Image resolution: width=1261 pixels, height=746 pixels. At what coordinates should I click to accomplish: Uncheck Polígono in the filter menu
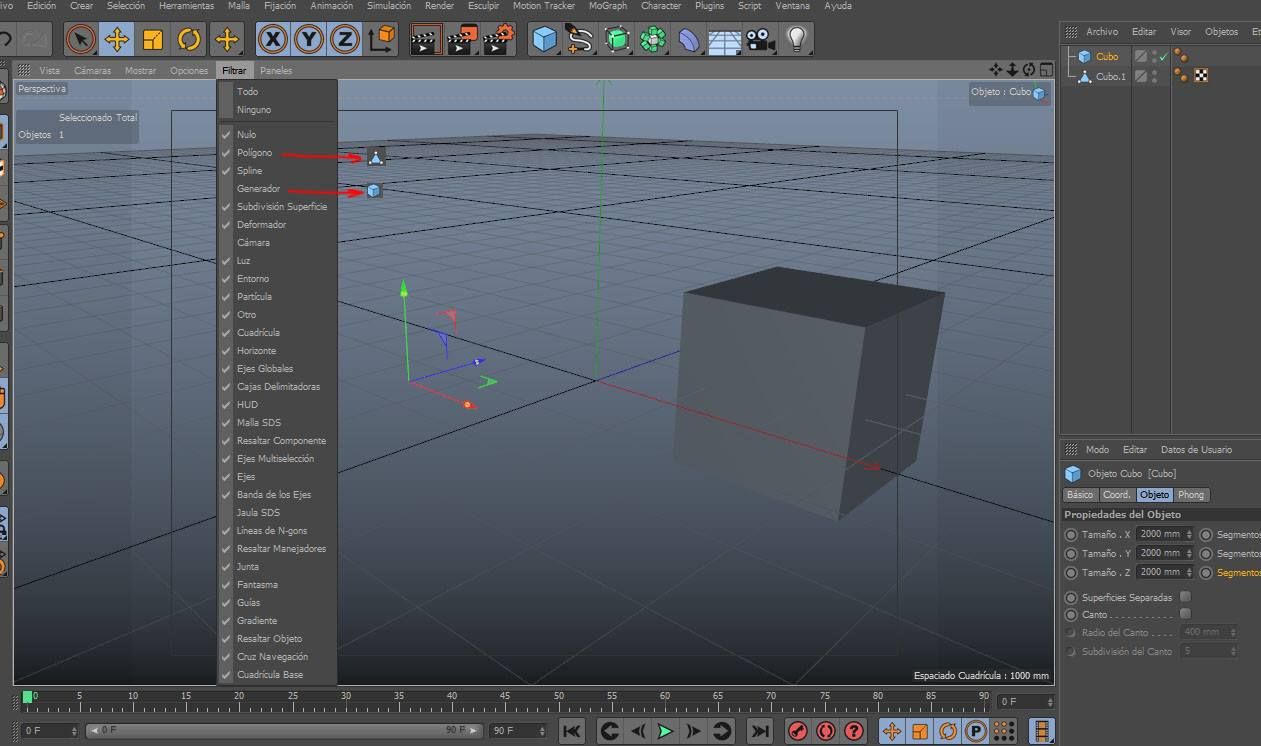click(x=254, y=153)
